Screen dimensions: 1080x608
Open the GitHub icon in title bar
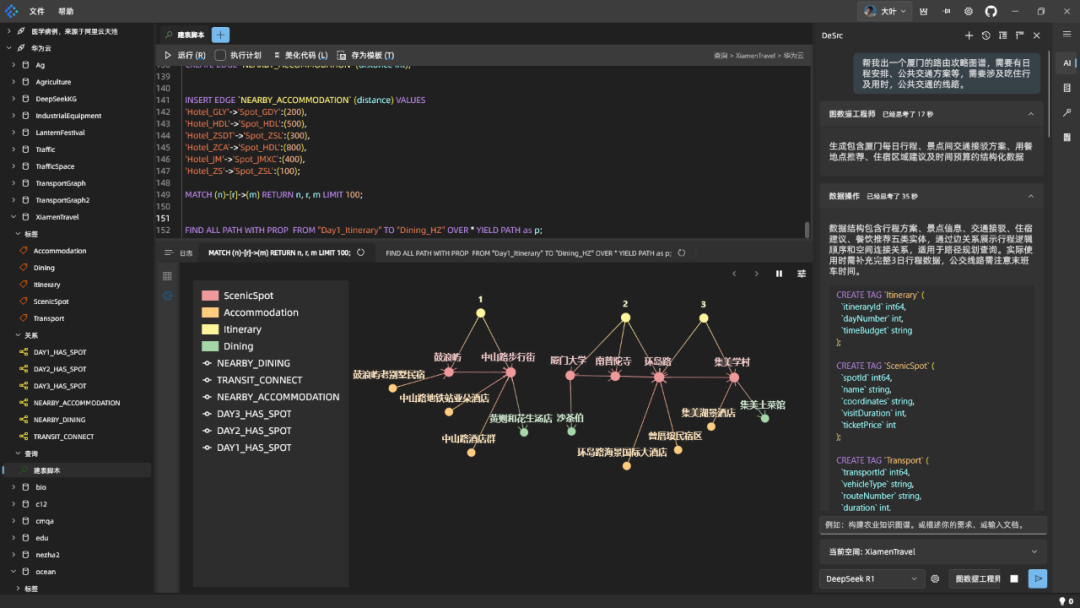click(x=990, y=11)
